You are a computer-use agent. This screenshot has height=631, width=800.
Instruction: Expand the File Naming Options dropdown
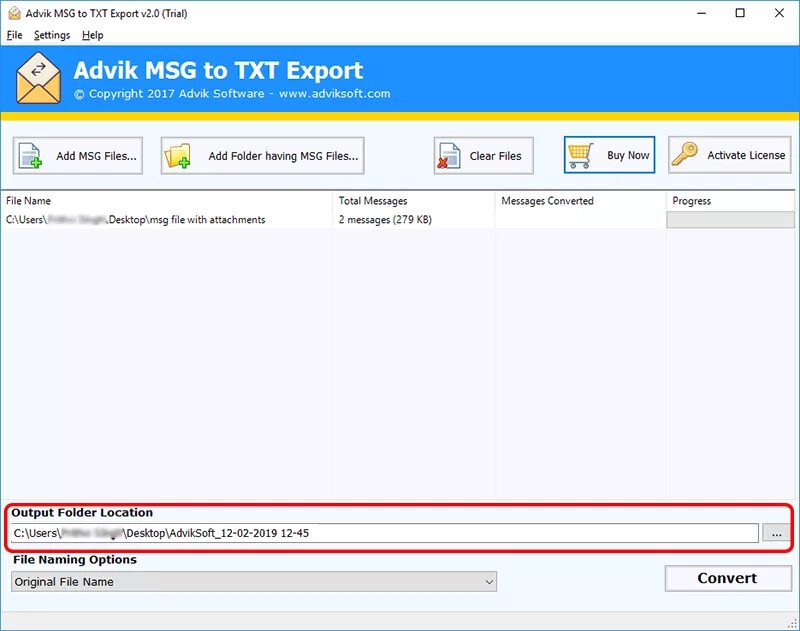point(254,582)
